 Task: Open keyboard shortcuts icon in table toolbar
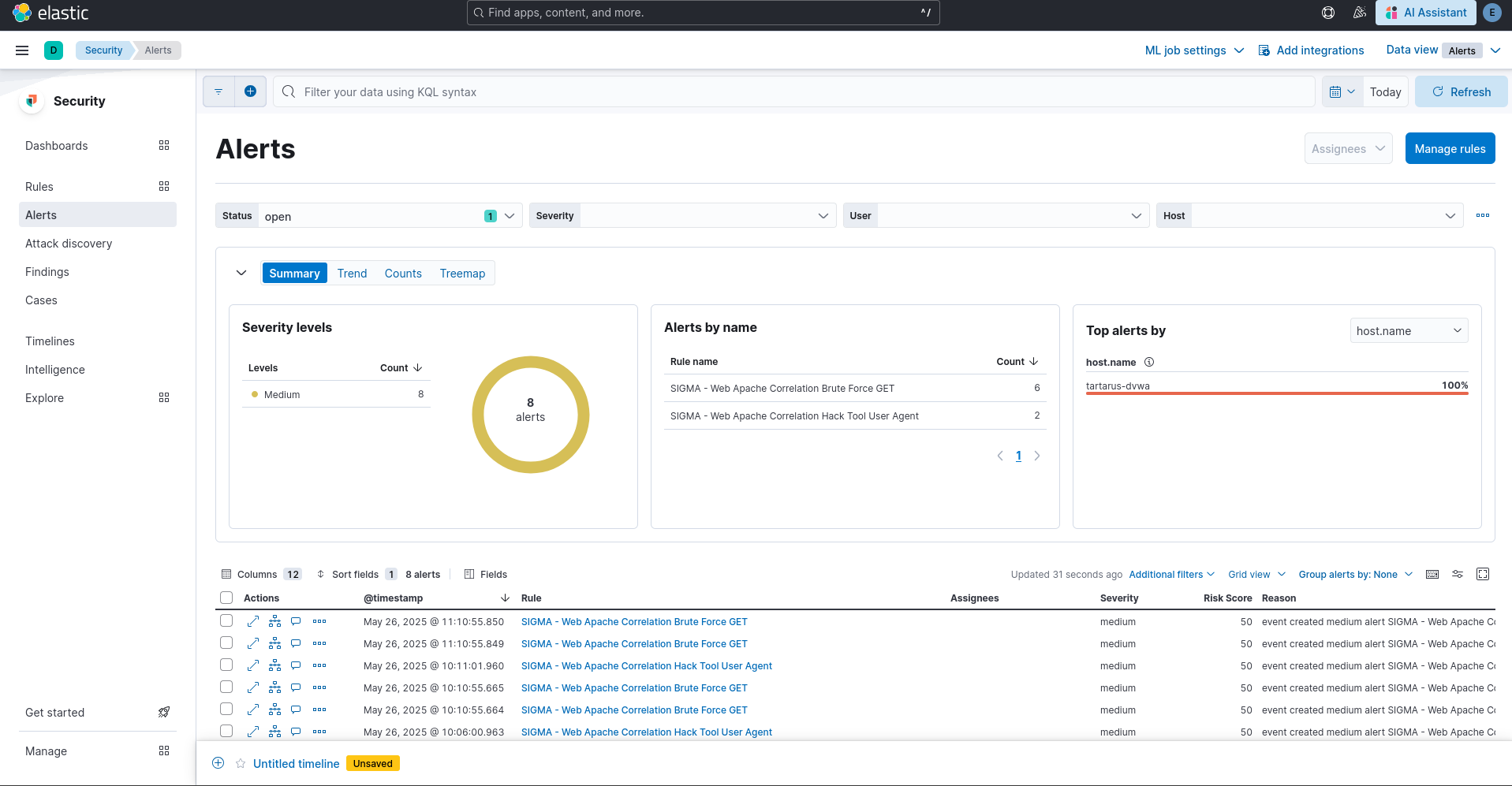point(1432,574)
